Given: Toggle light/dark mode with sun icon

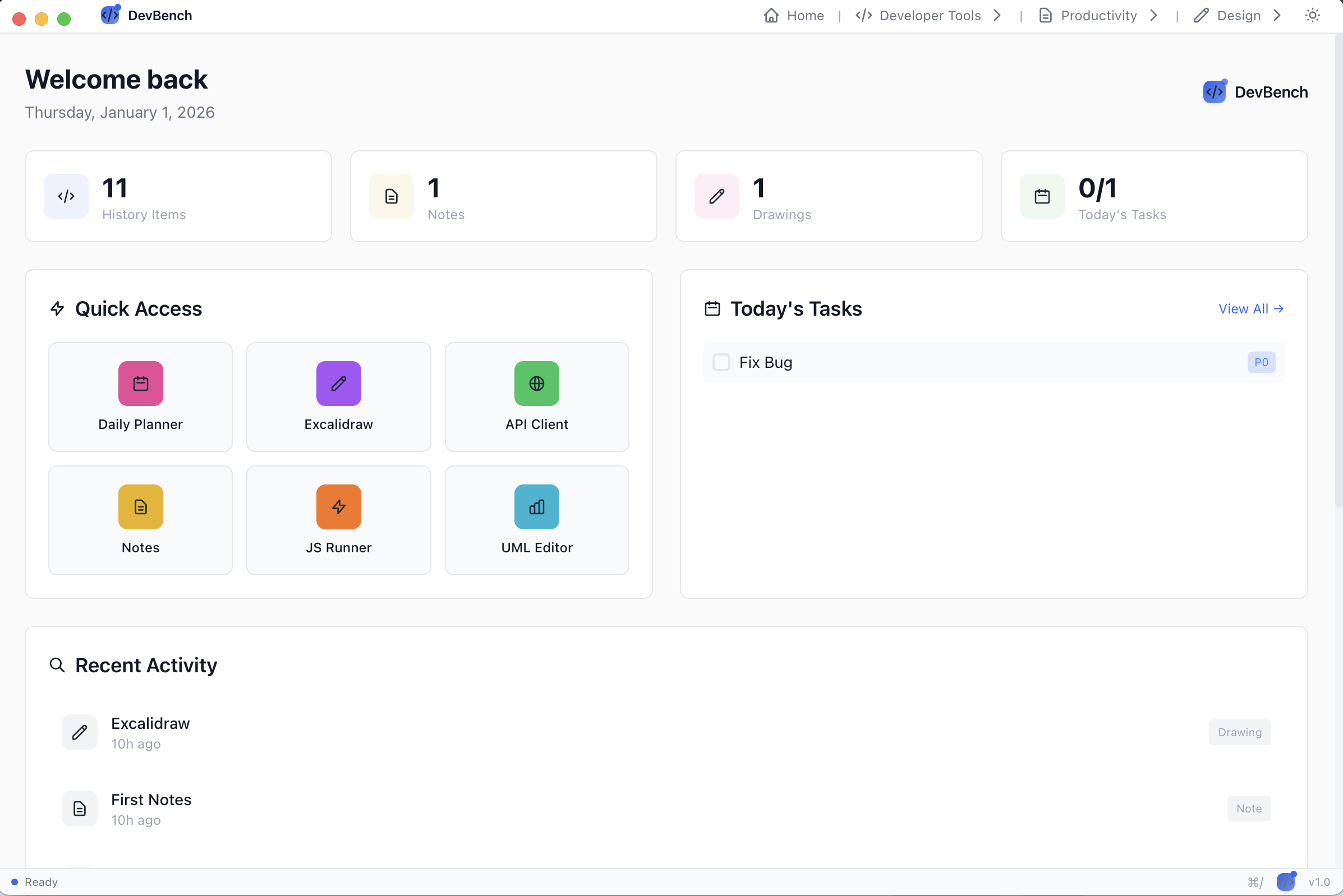Looking at the screenshot, I should point(1312,15).
